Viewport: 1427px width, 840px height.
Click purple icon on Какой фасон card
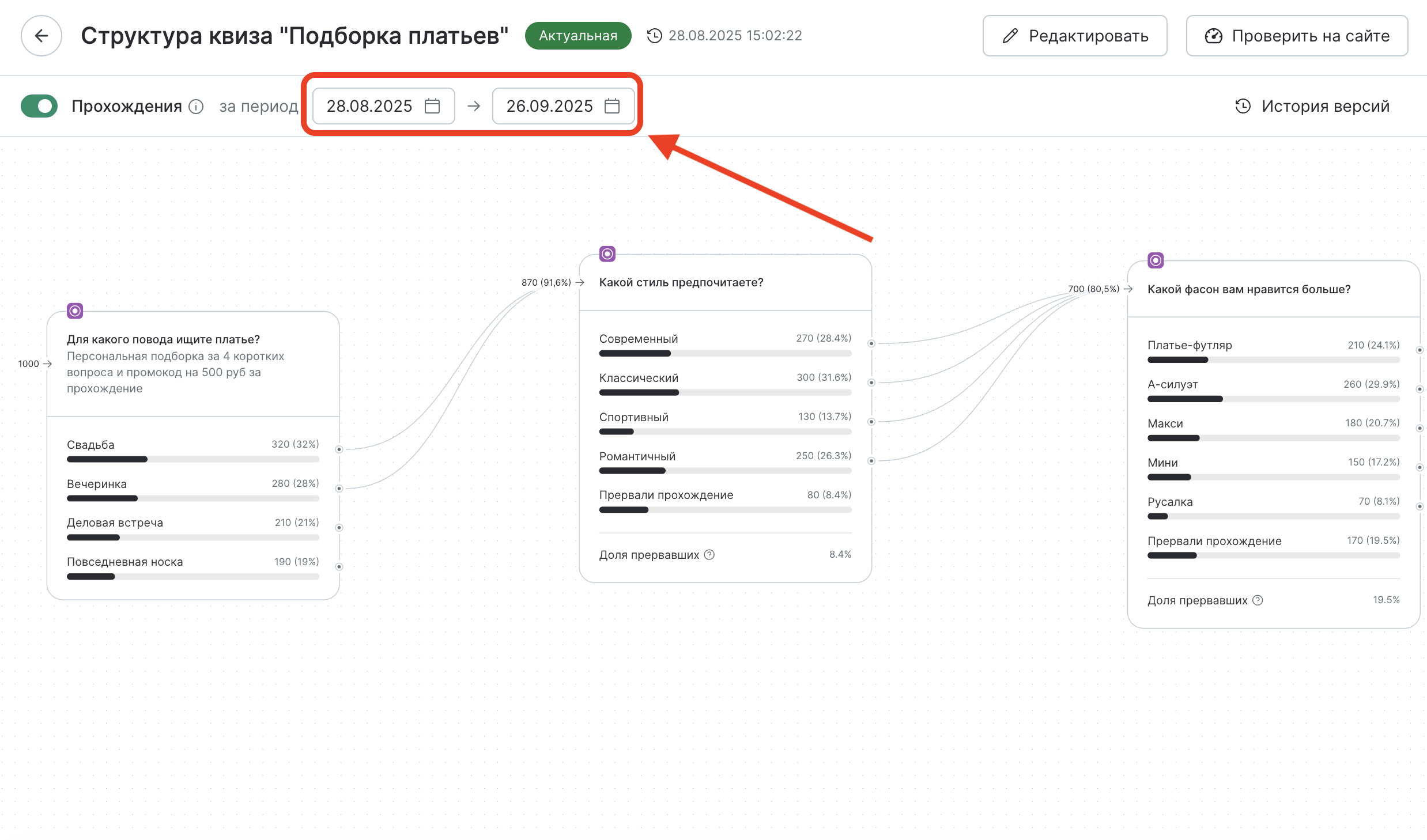(x=1156, y=260)
